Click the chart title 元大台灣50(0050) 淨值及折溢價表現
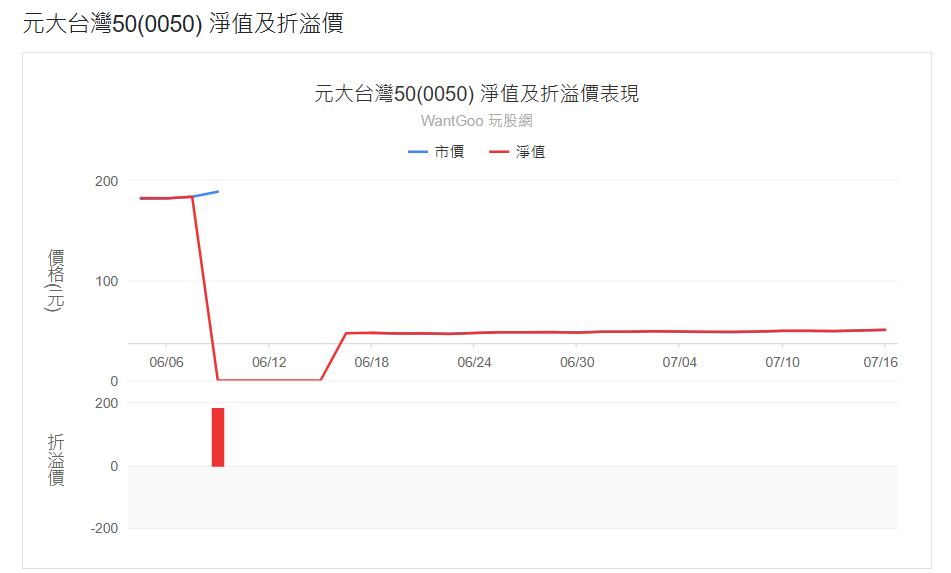 [476, 94]
